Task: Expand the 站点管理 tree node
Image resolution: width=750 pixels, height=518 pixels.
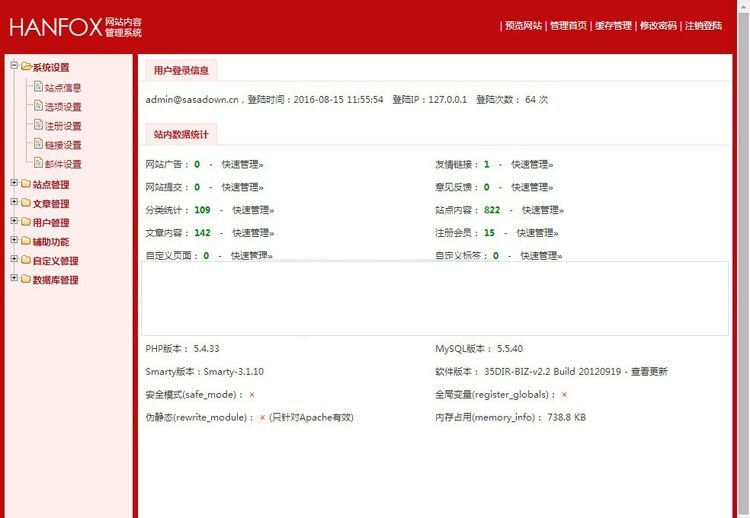Action: pos(14,183)
